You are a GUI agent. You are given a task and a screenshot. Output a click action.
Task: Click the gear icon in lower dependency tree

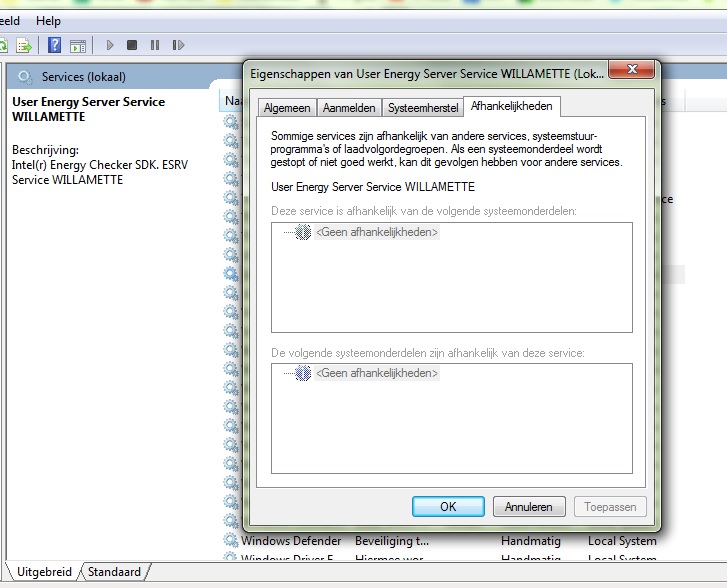(x=303, y=373)
